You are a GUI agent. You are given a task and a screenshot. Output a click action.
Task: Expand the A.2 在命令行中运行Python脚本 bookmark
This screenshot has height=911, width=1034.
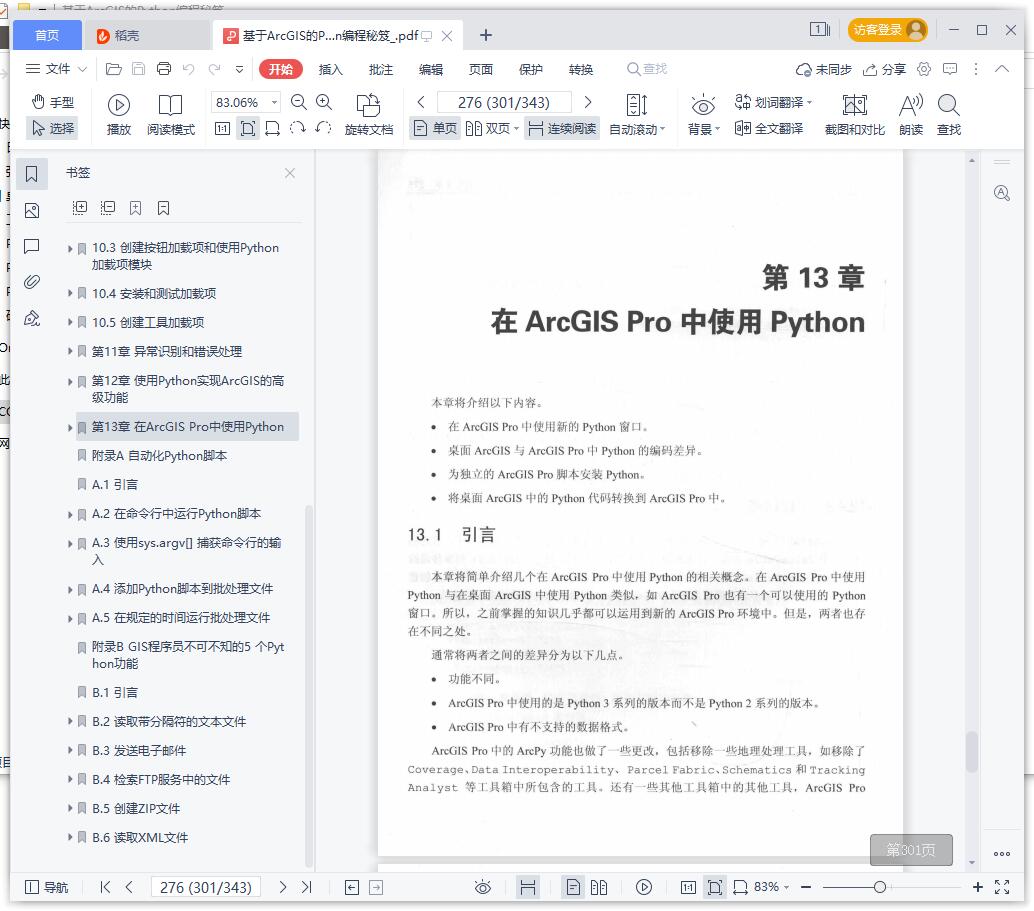coord(70,514)
